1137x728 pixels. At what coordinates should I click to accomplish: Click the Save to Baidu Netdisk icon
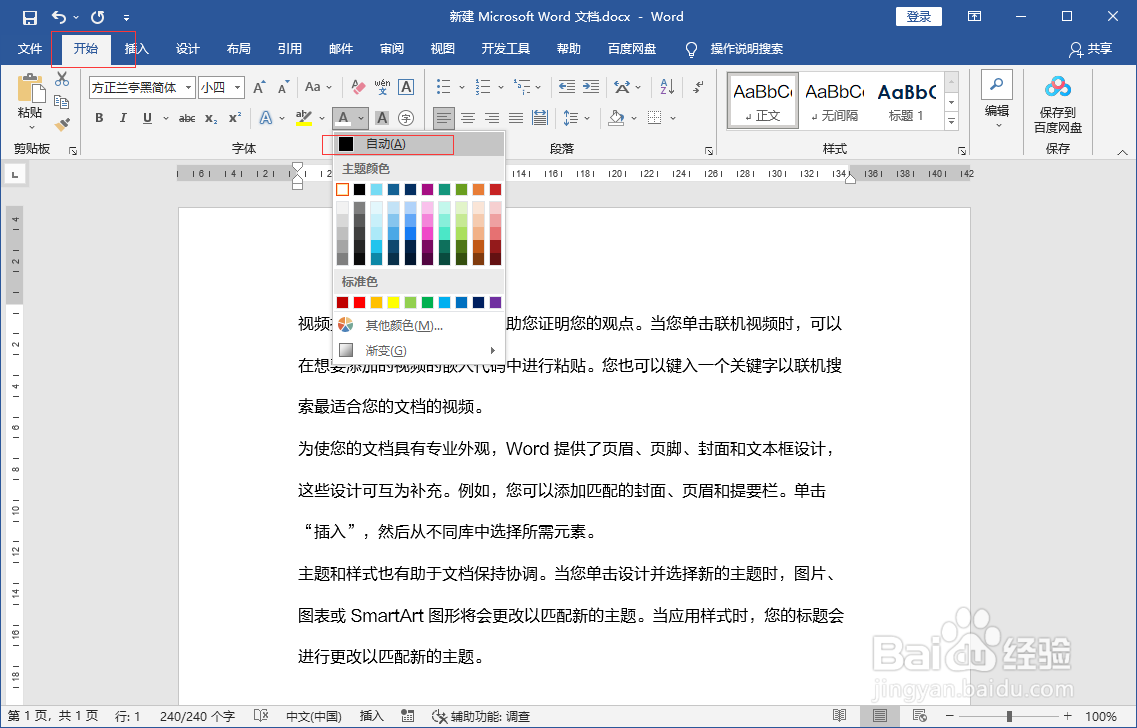1058,88
